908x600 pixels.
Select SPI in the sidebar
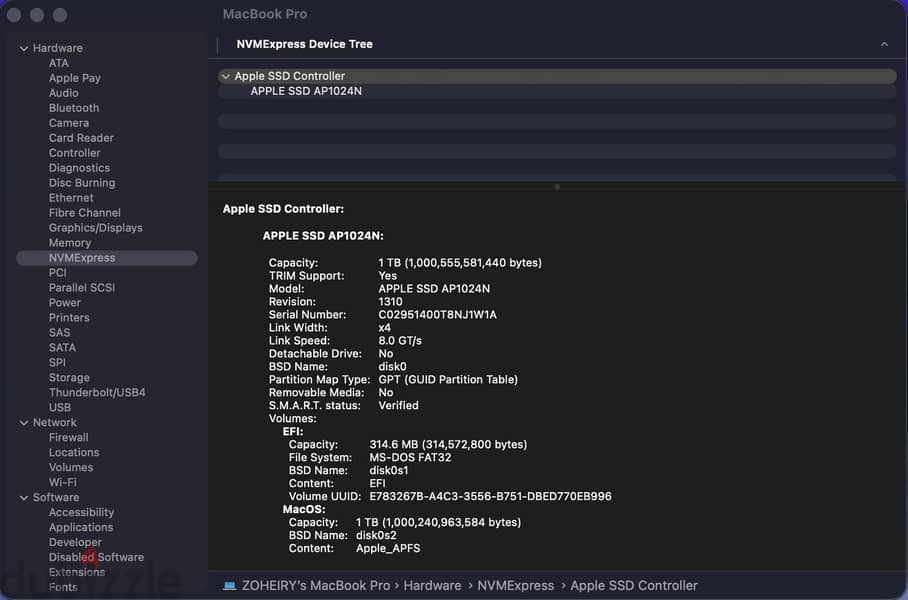pos(57,363)
